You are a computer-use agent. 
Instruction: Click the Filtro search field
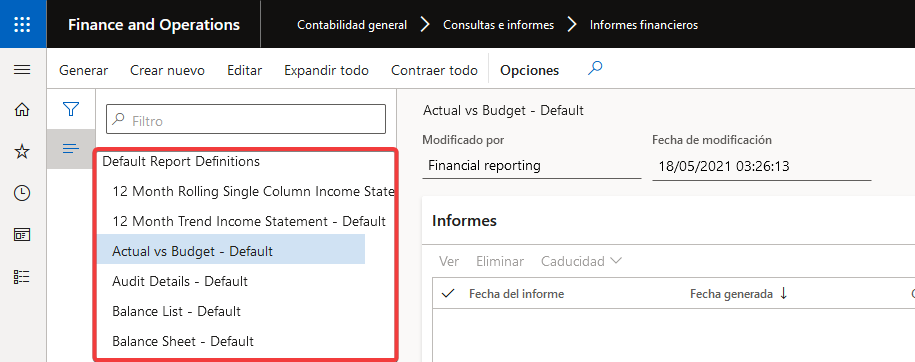246,119
